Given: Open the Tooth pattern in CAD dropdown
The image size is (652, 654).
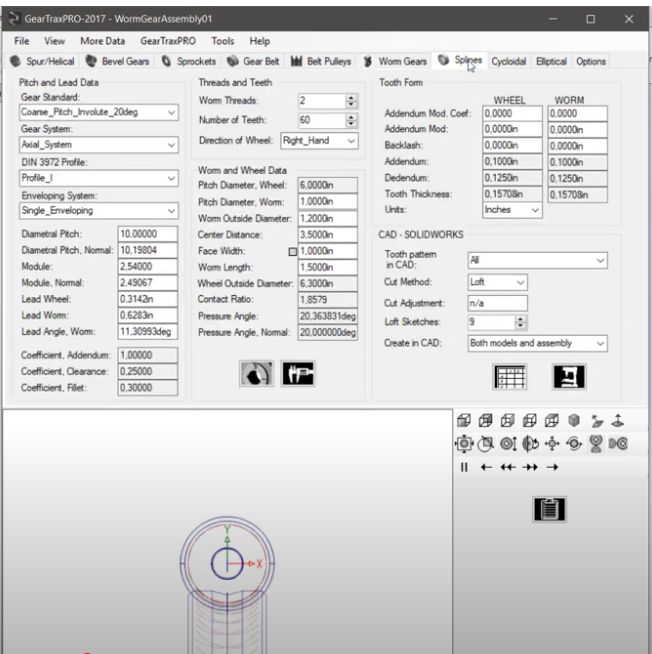Looking at the screenshot, I should click(x=537, y=261).
